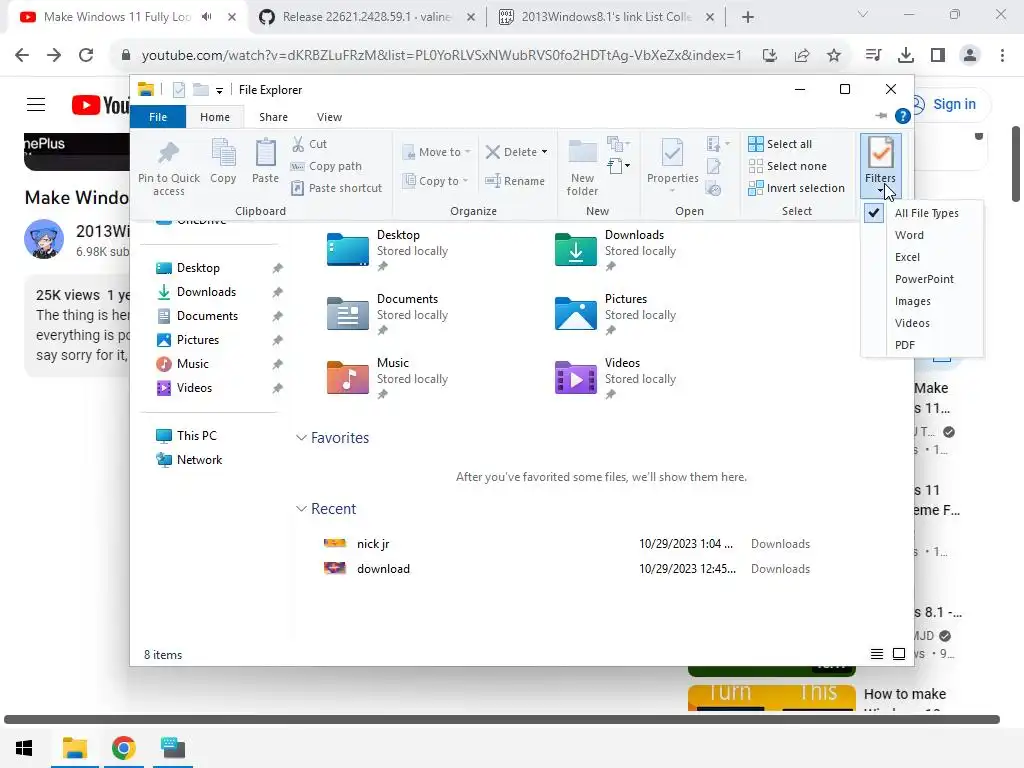Screen dimensions: 1024x768
Task: Open the Pictures folder tile
Action: pyautogui.click(x=615, y=314)
